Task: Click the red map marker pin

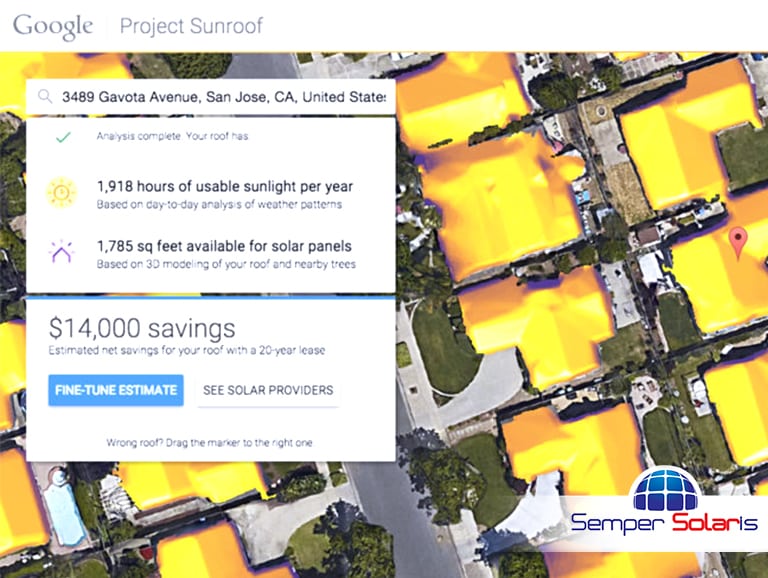Action: point(738,242)
